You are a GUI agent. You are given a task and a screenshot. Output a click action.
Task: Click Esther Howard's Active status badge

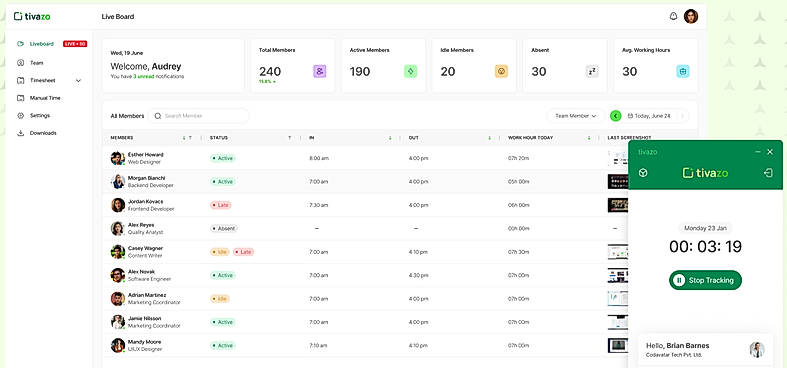coord(223,158)
